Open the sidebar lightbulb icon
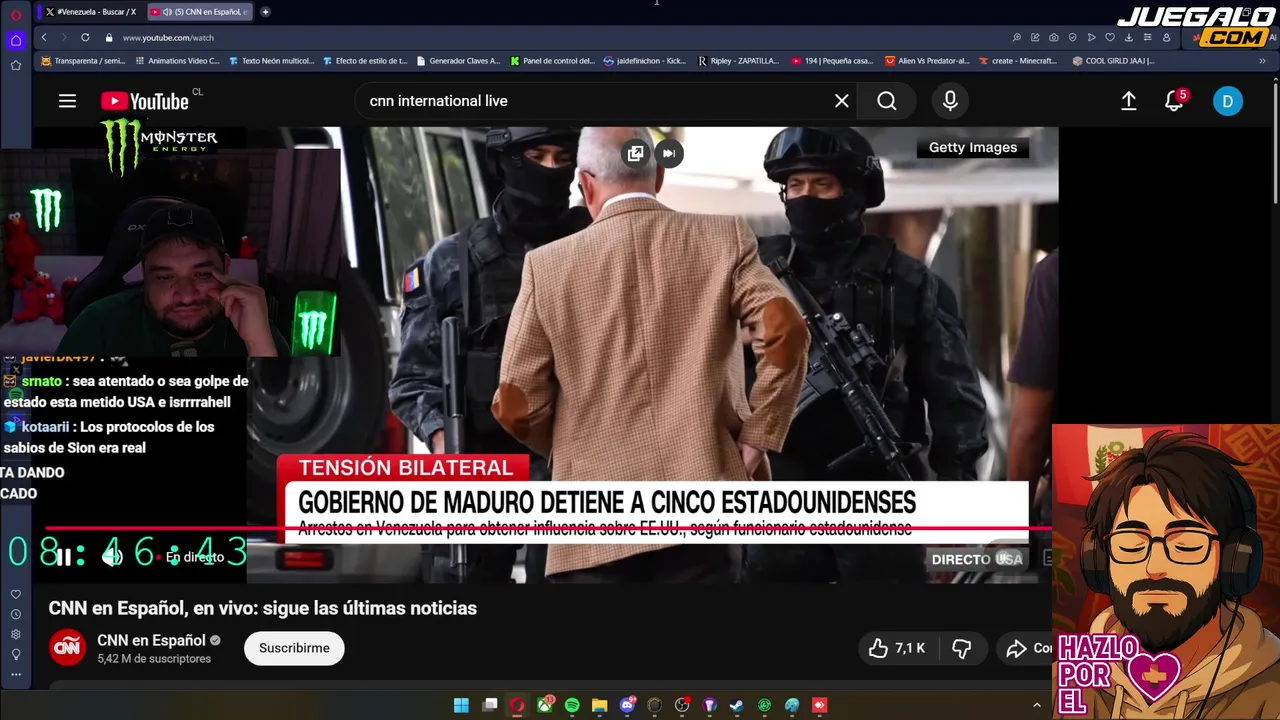This screenshot has width=1280, height=720. coord(16,654)
